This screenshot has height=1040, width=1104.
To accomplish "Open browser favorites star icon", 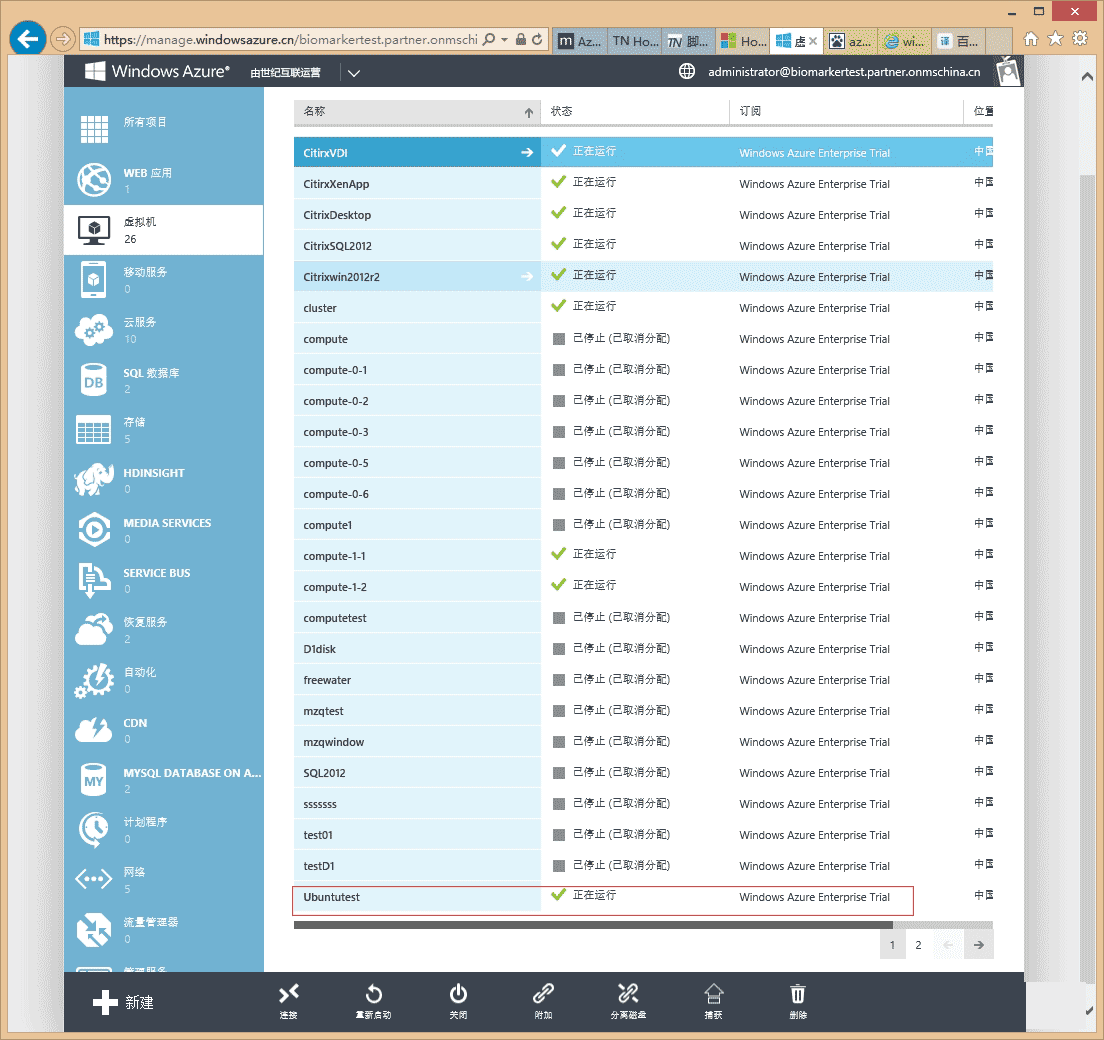I will 1055,39.
